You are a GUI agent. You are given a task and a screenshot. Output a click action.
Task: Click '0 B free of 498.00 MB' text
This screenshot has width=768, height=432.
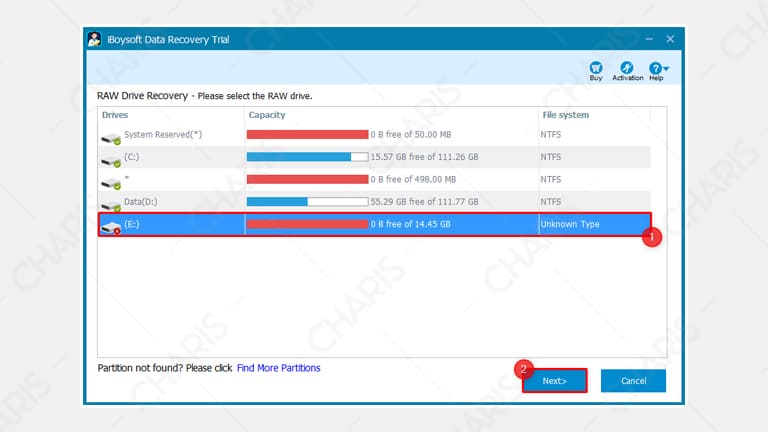[x=413, y=179]
